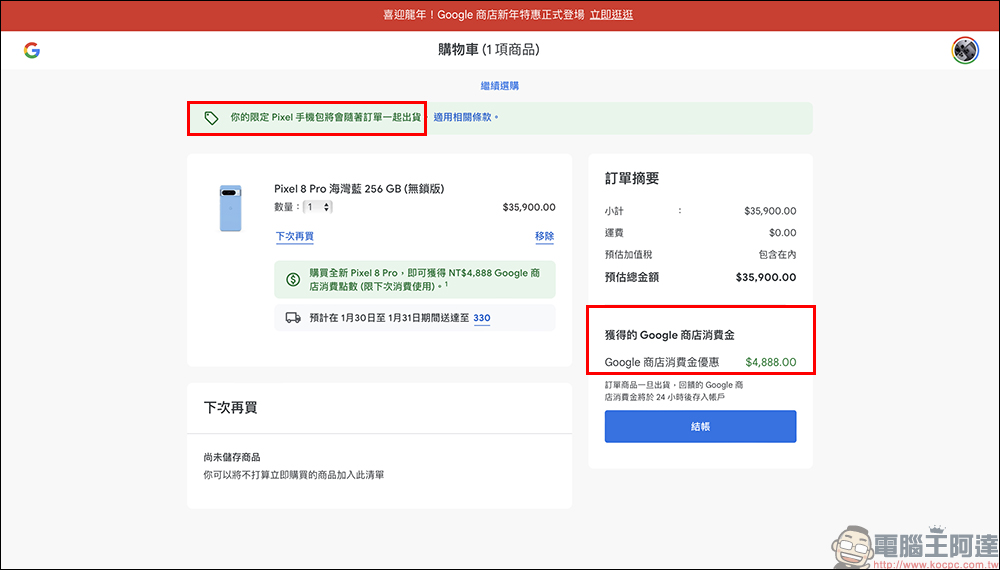Click the 預計在 1月30日至 1月31日 delivery estimate
The image size is (1000, 570).
click(389, 318)
